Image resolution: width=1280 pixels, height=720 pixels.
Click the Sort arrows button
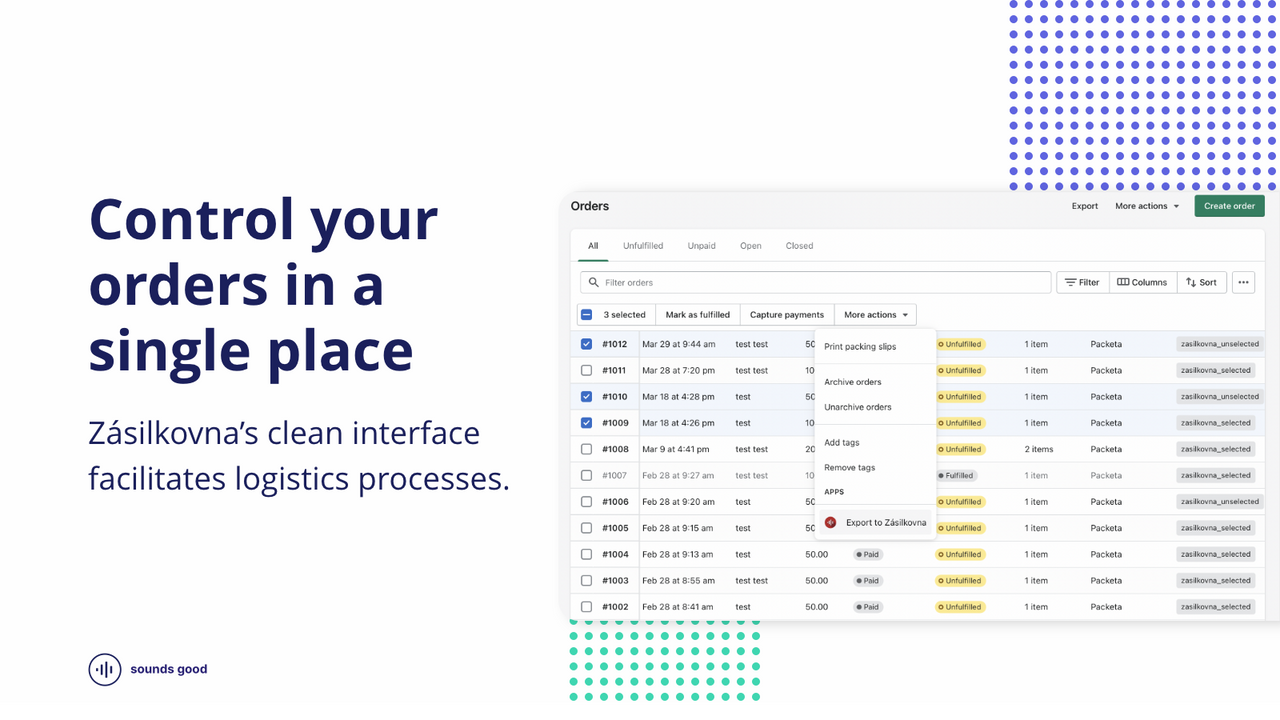pos(1202,282)
